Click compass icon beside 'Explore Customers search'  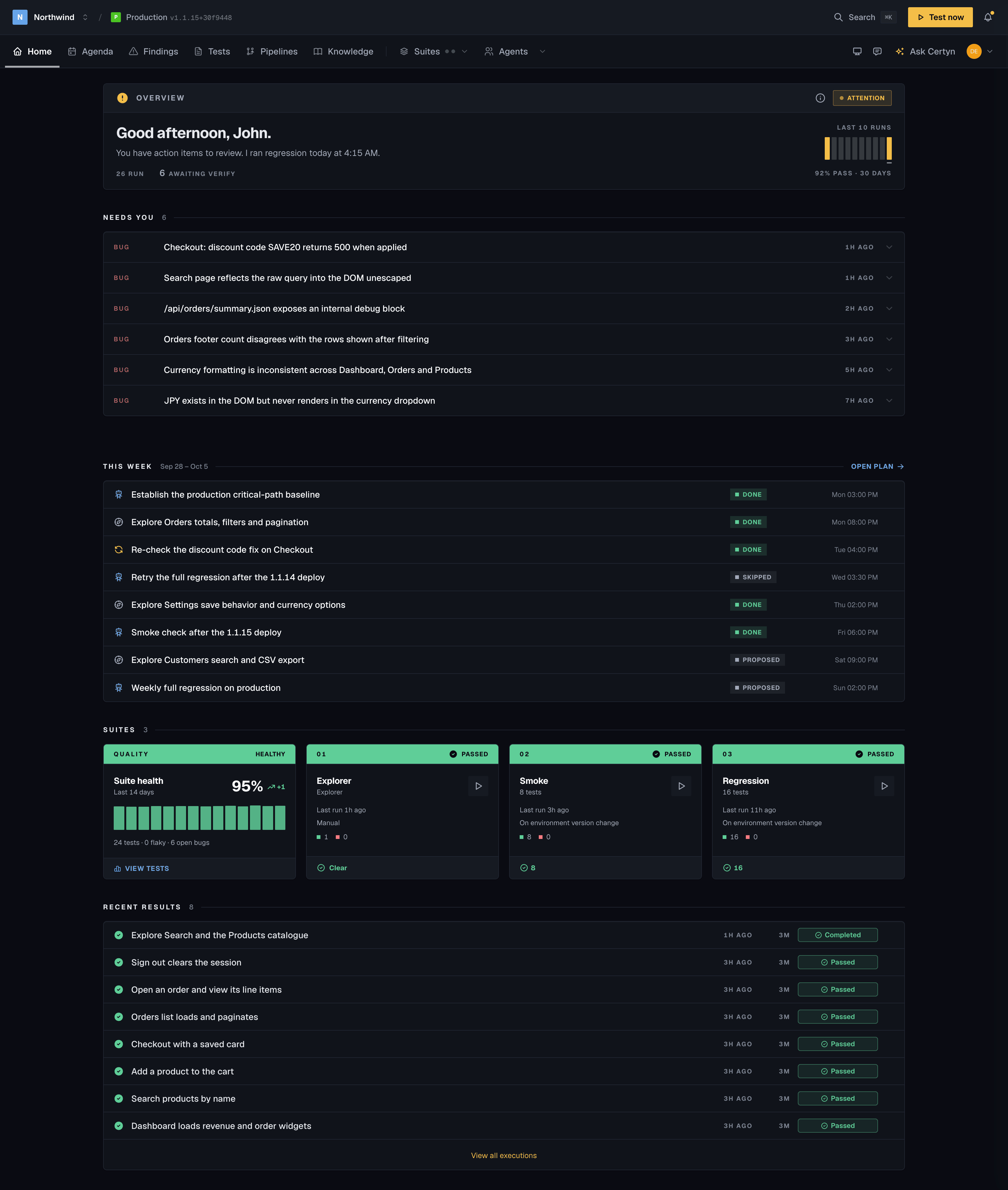(x=119, y=660)
